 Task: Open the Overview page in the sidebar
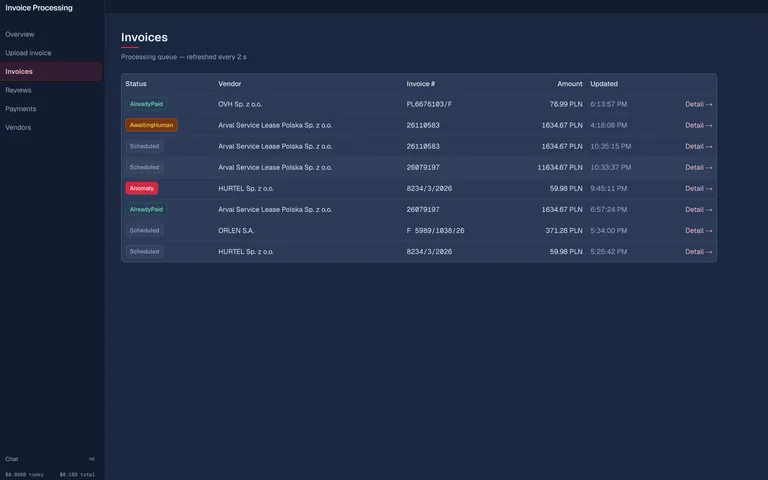(x=20, y=34)
